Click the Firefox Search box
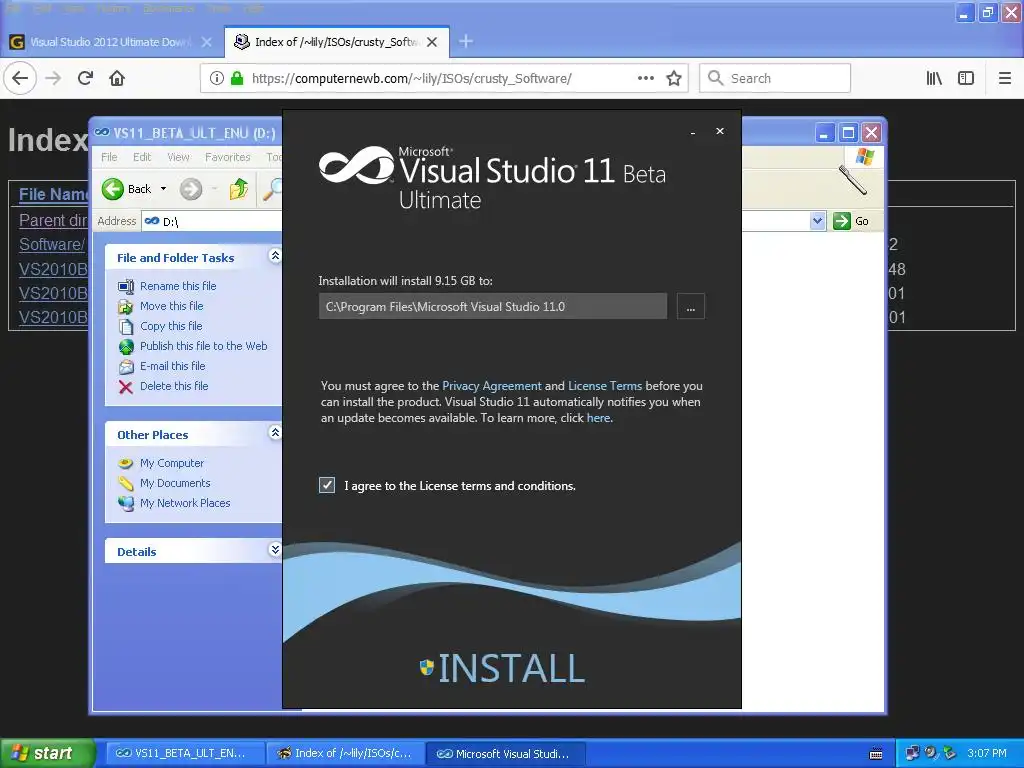1024x768 pixels. (775, 78)
